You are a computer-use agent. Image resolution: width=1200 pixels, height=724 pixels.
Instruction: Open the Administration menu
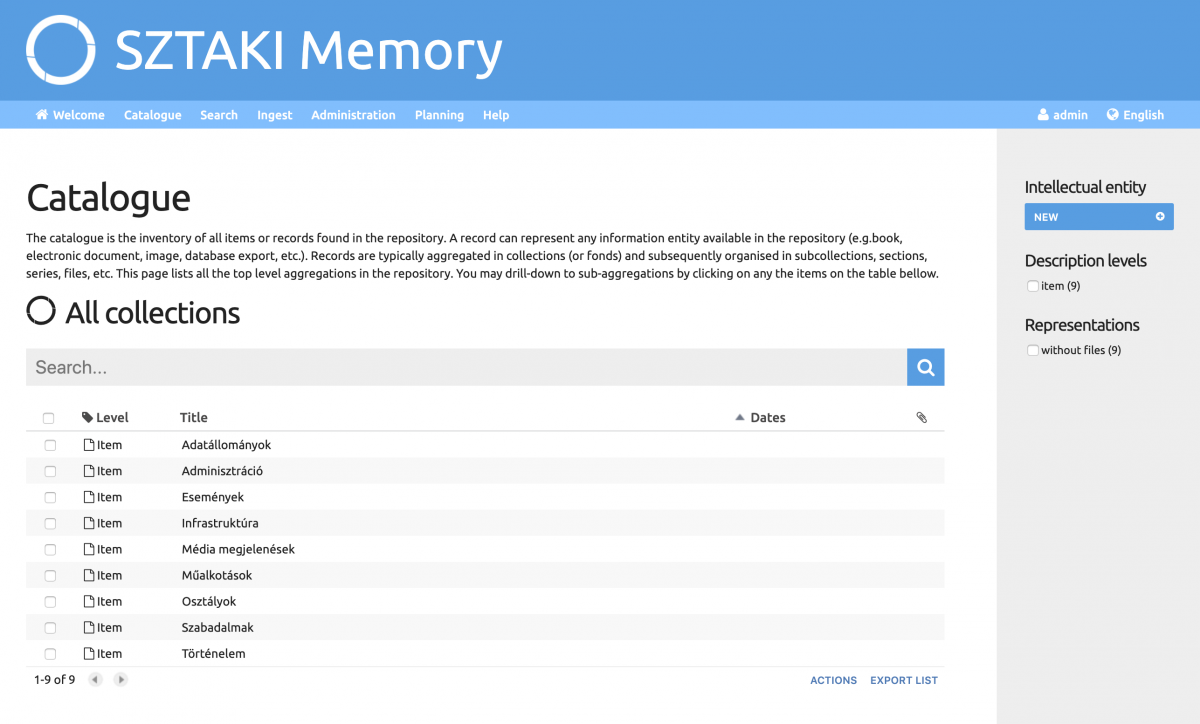353,115
